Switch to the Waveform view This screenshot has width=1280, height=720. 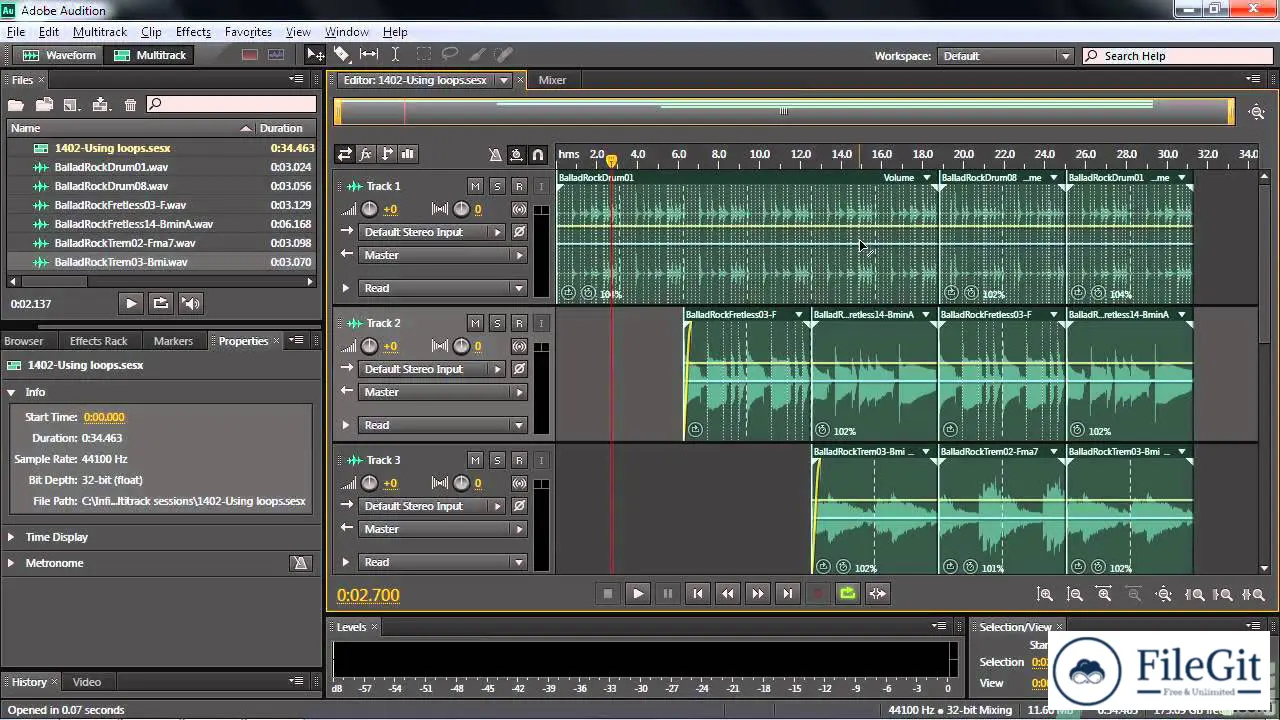pyautogui.click(x=59, y=55)
